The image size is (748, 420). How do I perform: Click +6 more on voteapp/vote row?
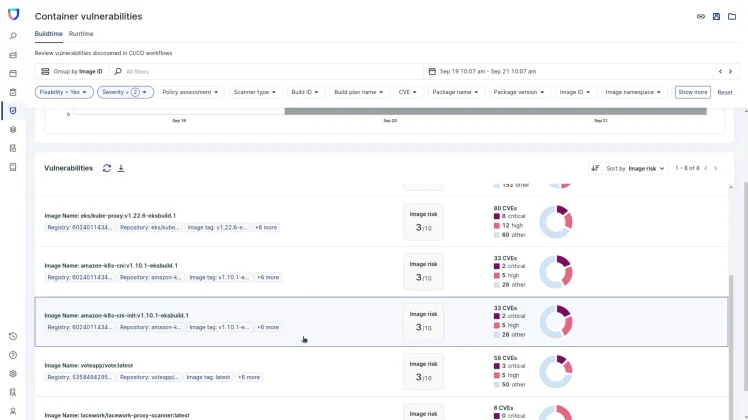[x=249, y=377]
